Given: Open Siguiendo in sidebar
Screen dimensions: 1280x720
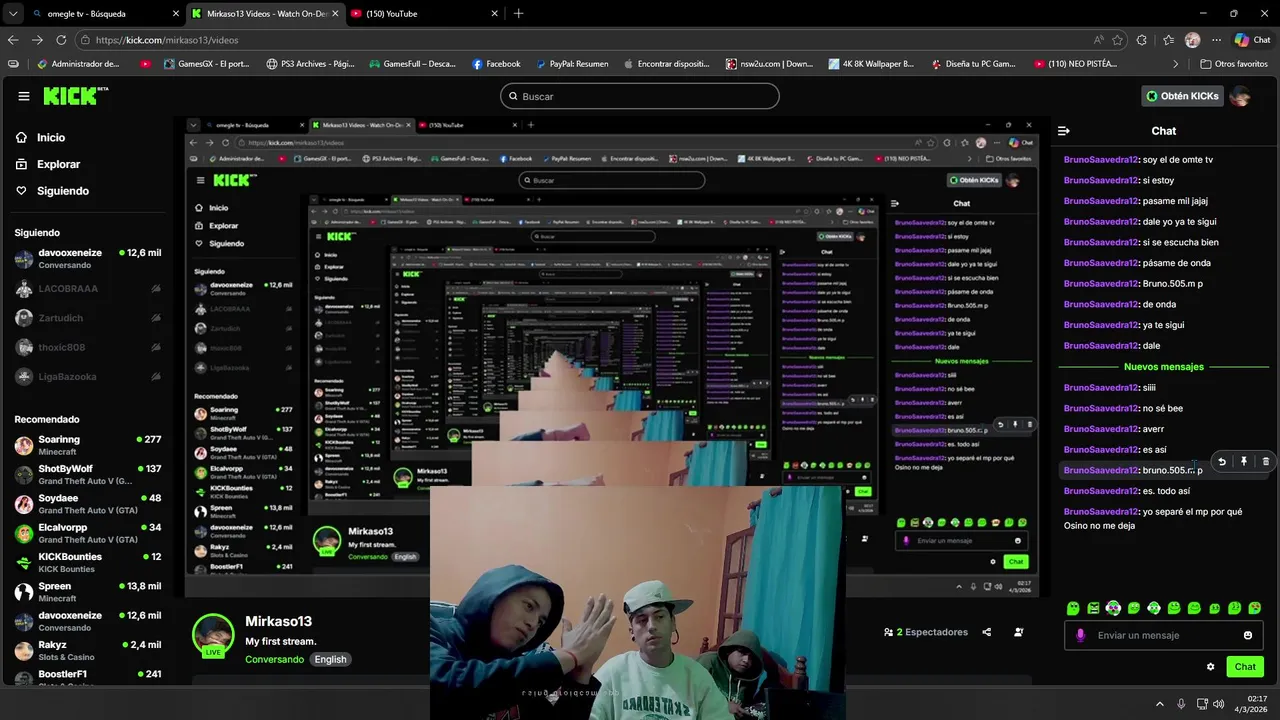Looking at the screenshot, I should (52, 191).
